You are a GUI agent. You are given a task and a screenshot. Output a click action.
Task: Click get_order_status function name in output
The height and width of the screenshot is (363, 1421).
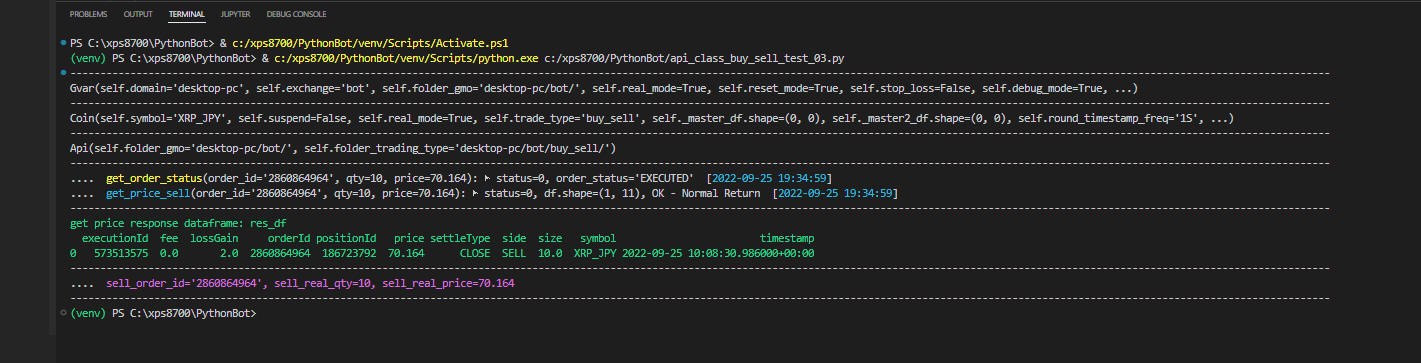pyautogui.click(x=153, y=178)
